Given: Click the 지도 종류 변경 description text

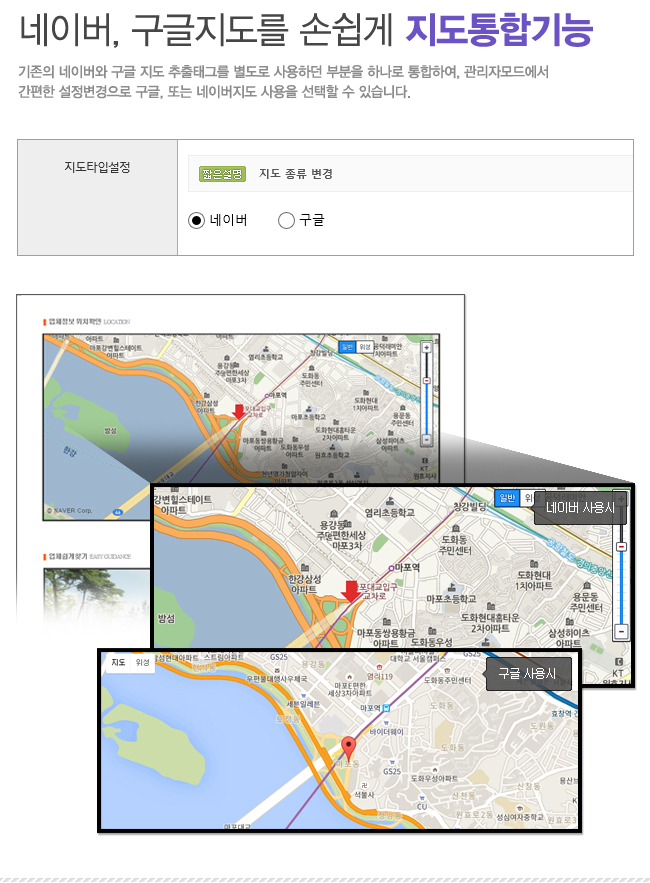Looking at the screenshot, I should click(296, 173).
